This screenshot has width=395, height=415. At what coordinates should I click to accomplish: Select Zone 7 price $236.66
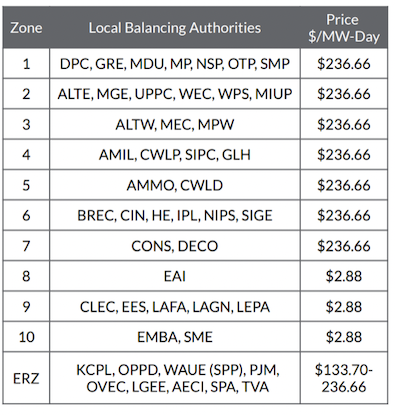(344, 246)
